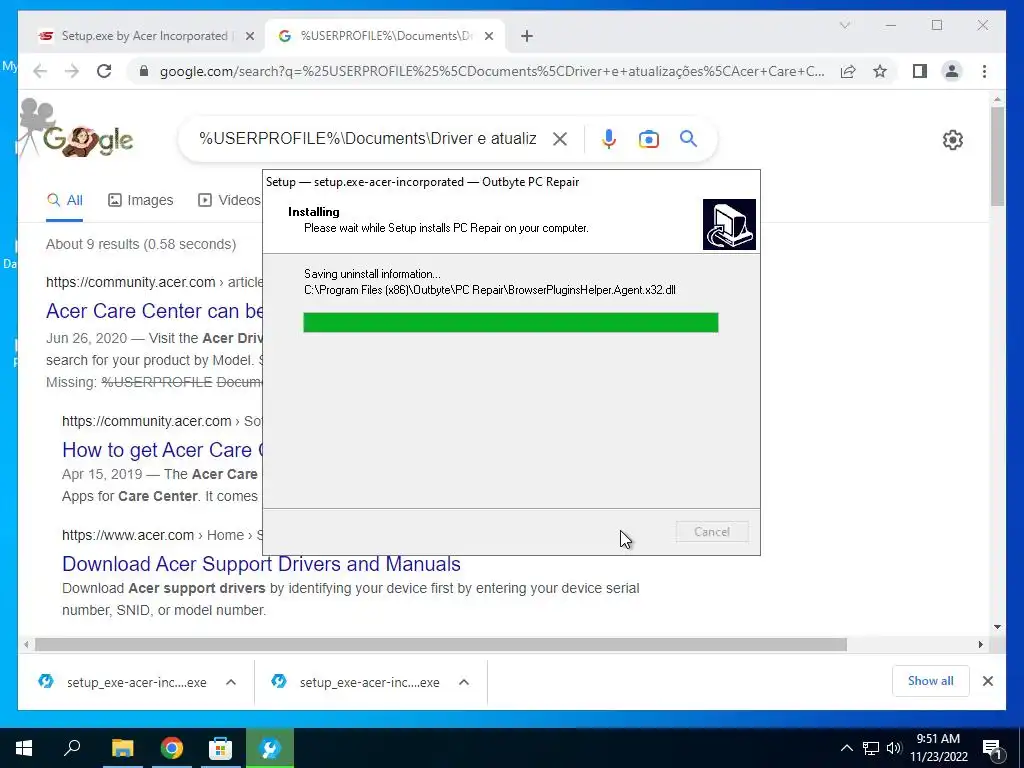Bookmark this tab with the star icon
The image size is (1024, 768).
click(x=880, y=71)
